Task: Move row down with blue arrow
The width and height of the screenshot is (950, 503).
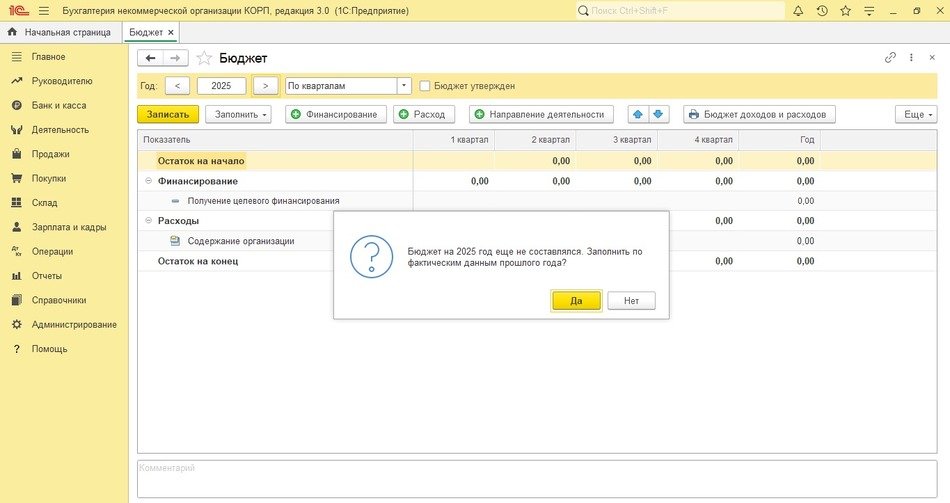Action: [x=657, y=114]
